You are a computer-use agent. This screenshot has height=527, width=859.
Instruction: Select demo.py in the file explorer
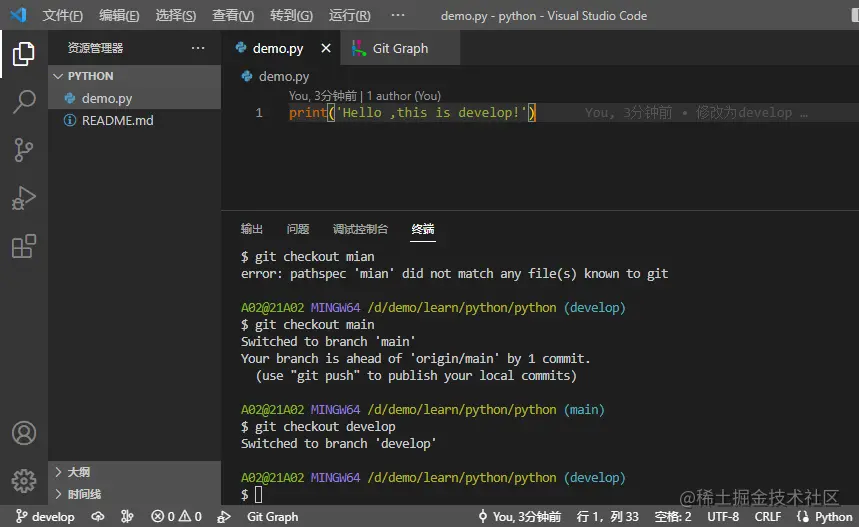[135, 98]
